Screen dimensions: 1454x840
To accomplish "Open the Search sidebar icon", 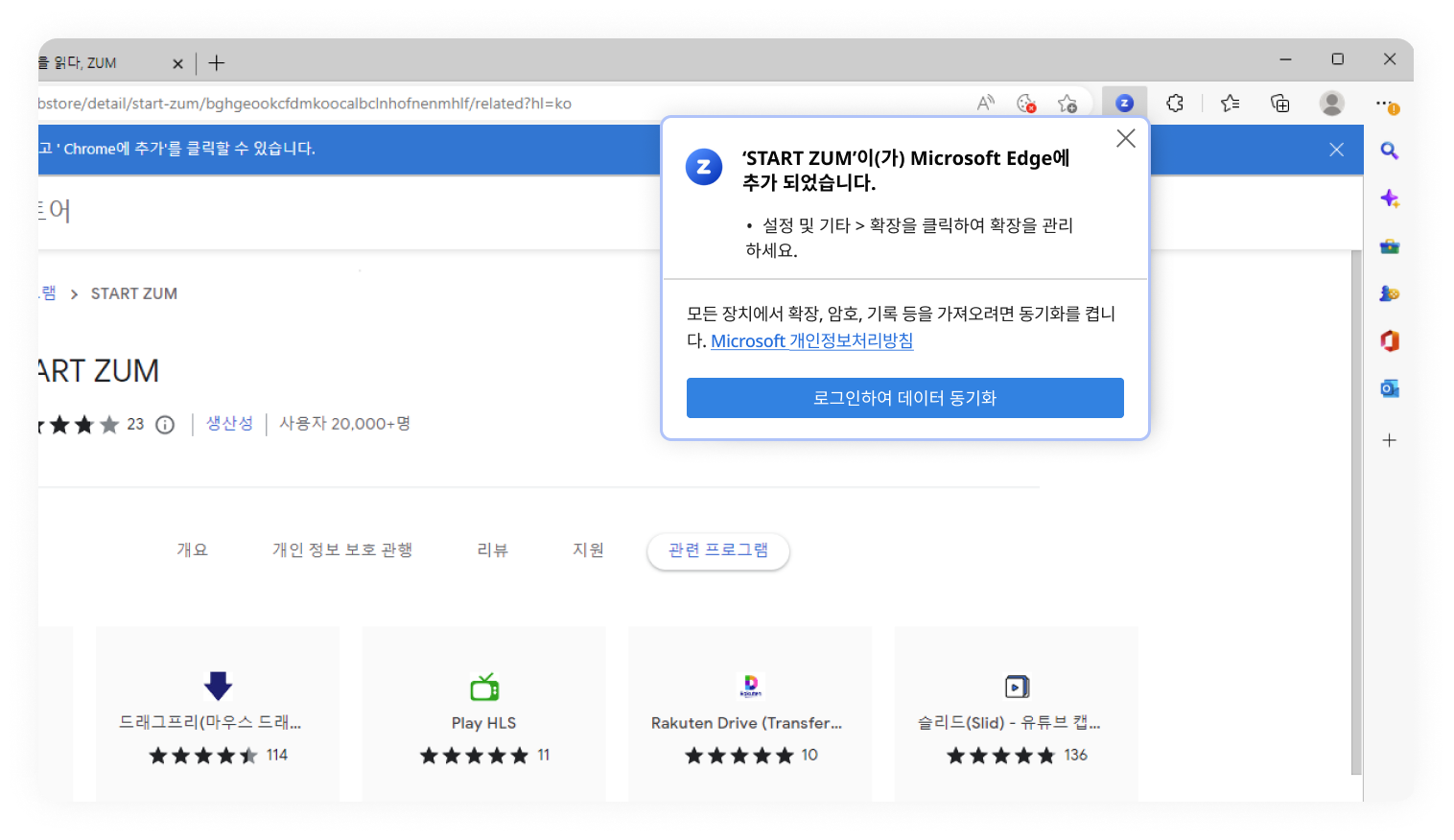I will point(1389,150).
